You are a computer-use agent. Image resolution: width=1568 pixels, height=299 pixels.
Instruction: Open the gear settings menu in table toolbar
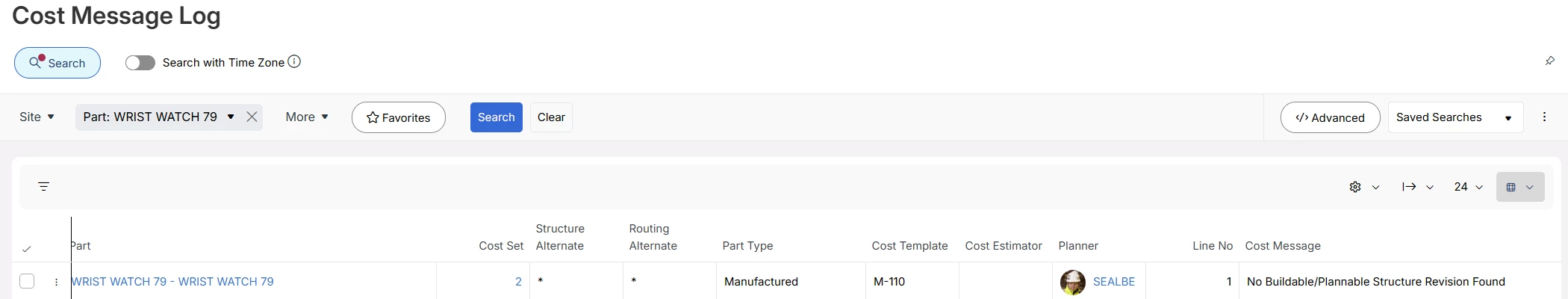point(1363,187)
